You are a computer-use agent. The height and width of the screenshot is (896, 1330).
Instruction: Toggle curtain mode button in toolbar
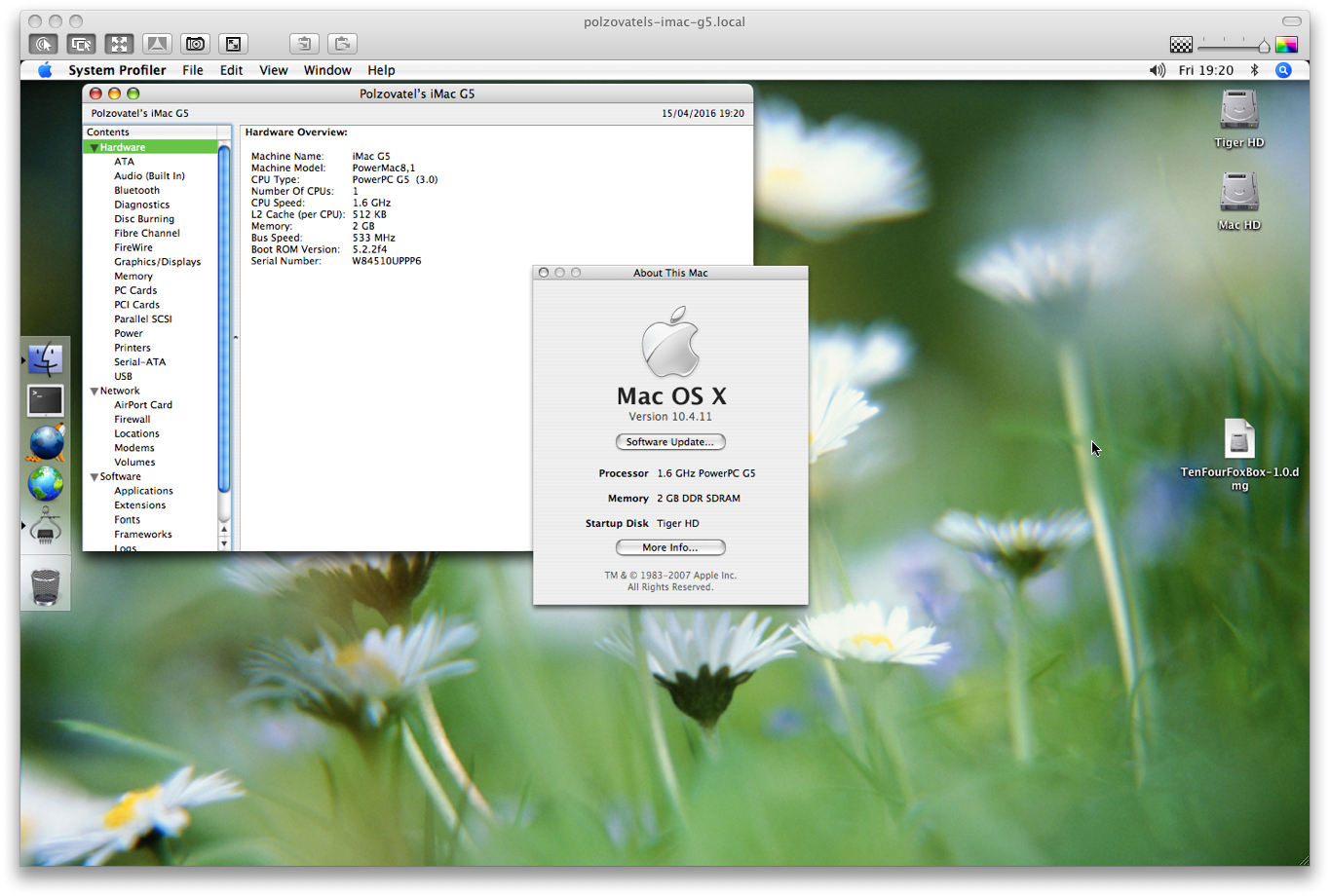(157, 44)
